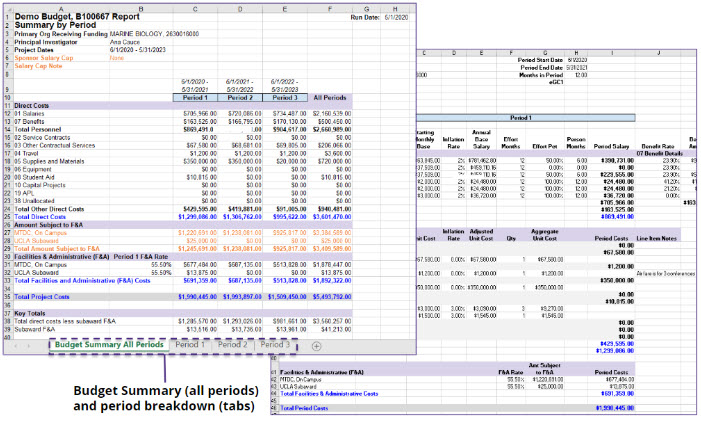Click the 'Total Period Costs' row label
701x421 pixels.
pos(304,408)
